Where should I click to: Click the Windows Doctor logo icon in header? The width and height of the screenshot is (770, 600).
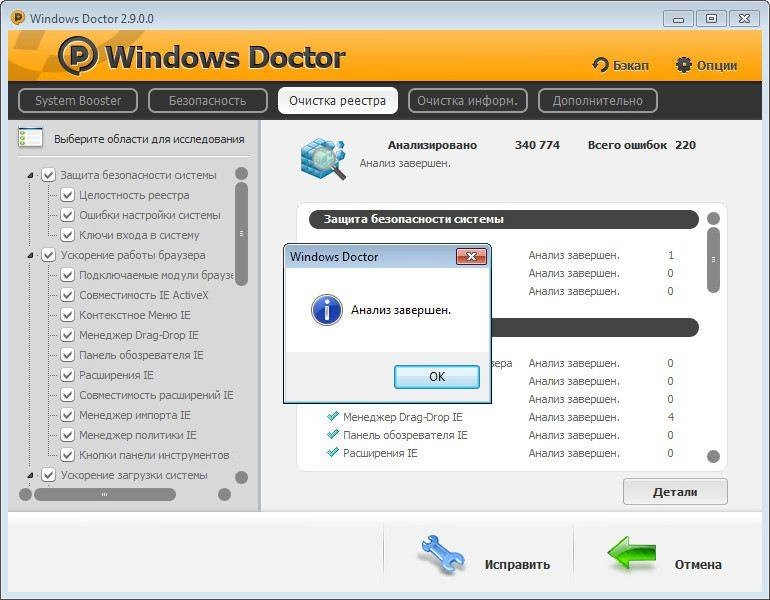(78, 55)
